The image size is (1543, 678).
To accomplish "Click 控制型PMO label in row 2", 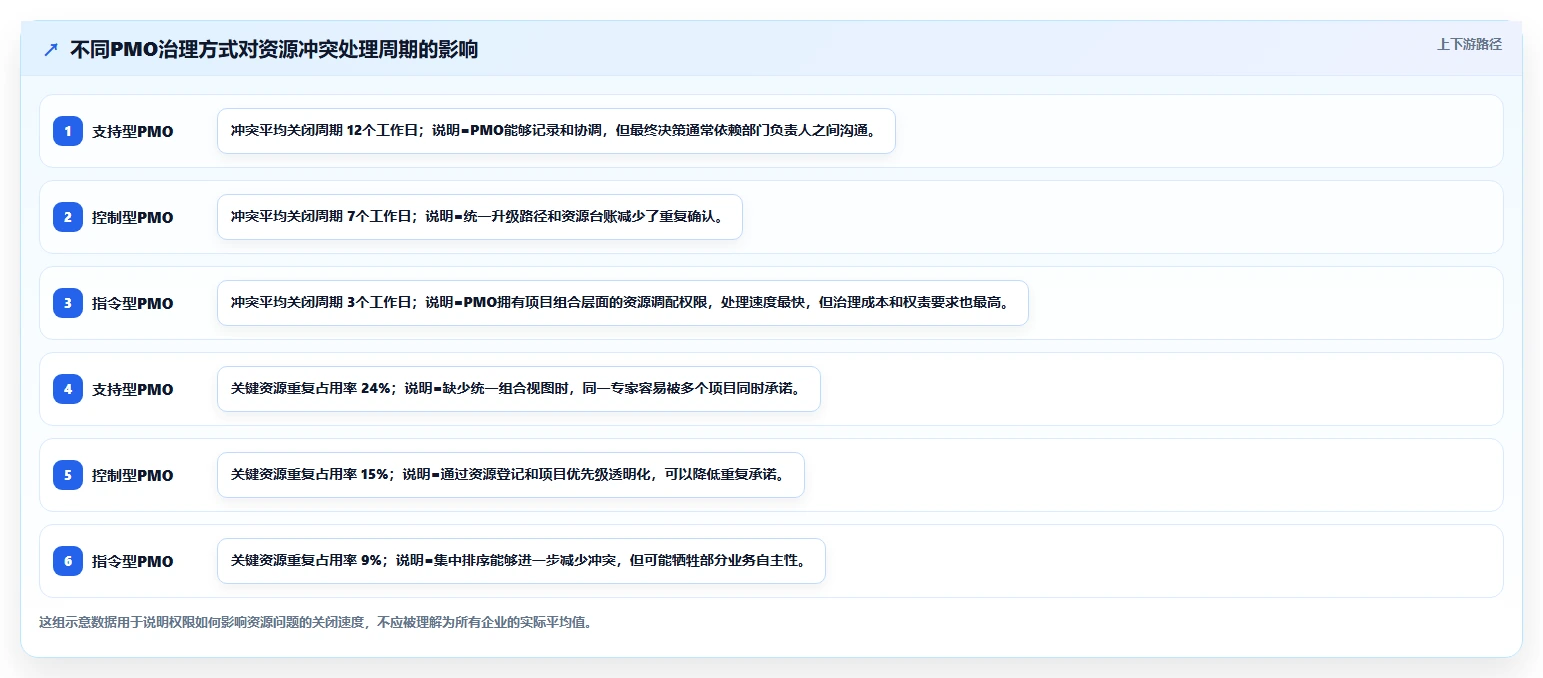I will click(133, 218).
